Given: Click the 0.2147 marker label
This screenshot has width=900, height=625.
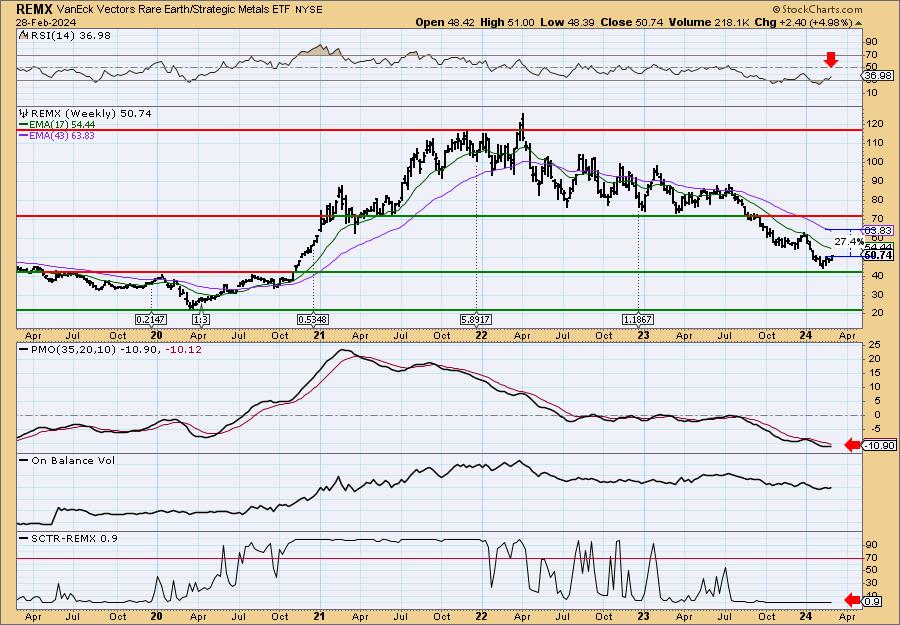Looking at the screenshot, I should coord(150,319).
